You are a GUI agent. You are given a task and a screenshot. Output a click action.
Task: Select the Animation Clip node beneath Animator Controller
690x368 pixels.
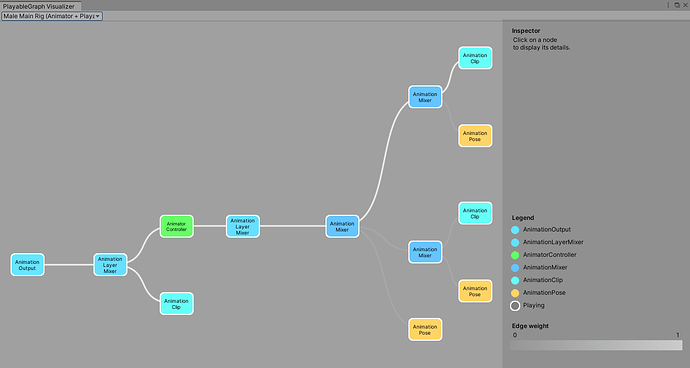click(x=176, y=303)
